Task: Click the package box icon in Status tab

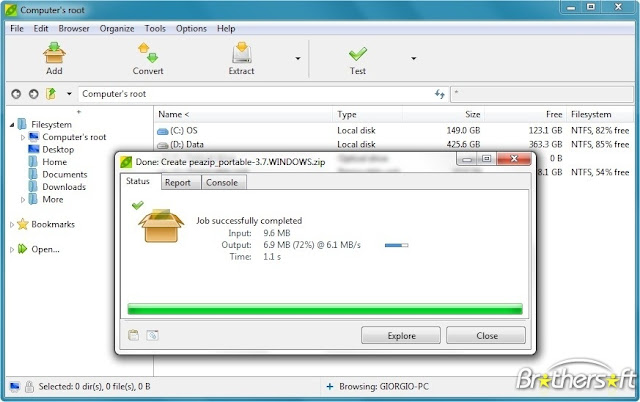Action: click(x=161, y=225)
